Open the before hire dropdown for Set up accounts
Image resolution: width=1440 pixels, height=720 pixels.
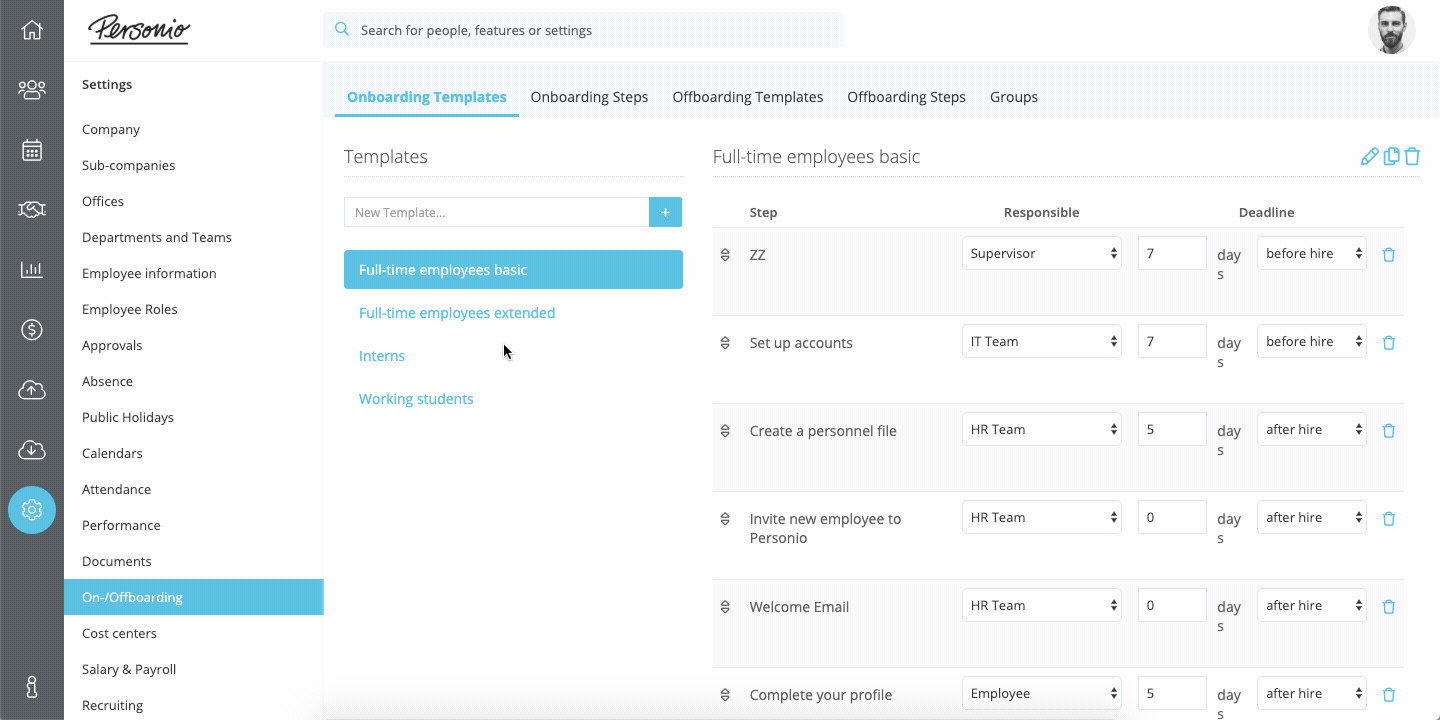pos(1312,341)
